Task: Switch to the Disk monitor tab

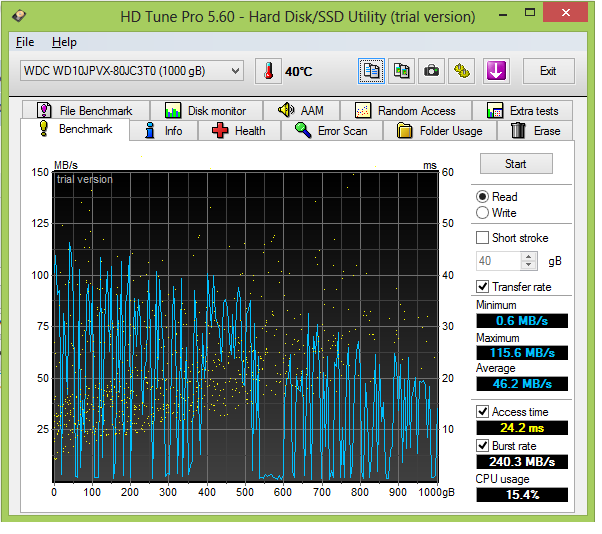Action: tap(205, 111)
